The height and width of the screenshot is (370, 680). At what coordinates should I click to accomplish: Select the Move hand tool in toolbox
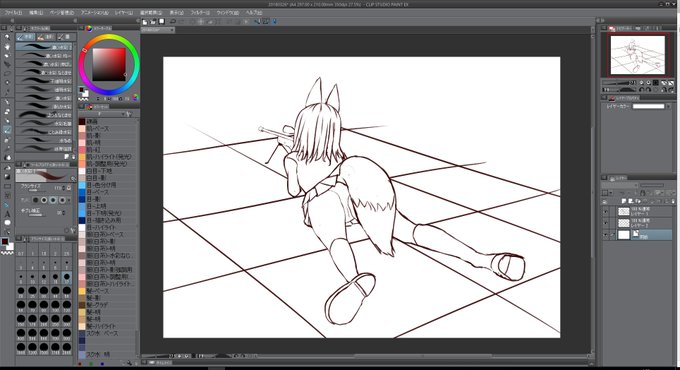click(x=7, y=46)
